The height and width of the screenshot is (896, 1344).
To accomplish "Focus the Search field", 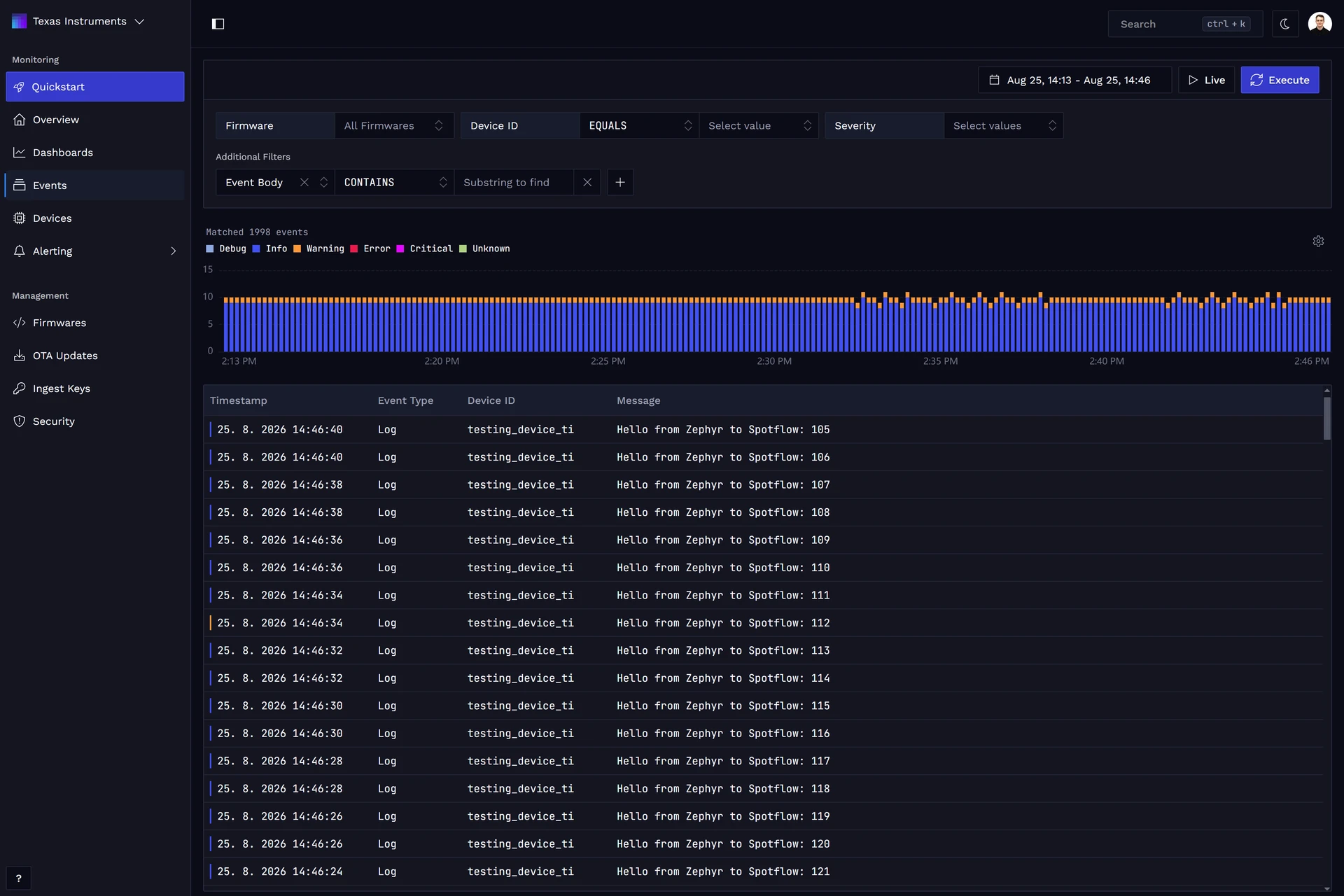I will coord(1185,24).
